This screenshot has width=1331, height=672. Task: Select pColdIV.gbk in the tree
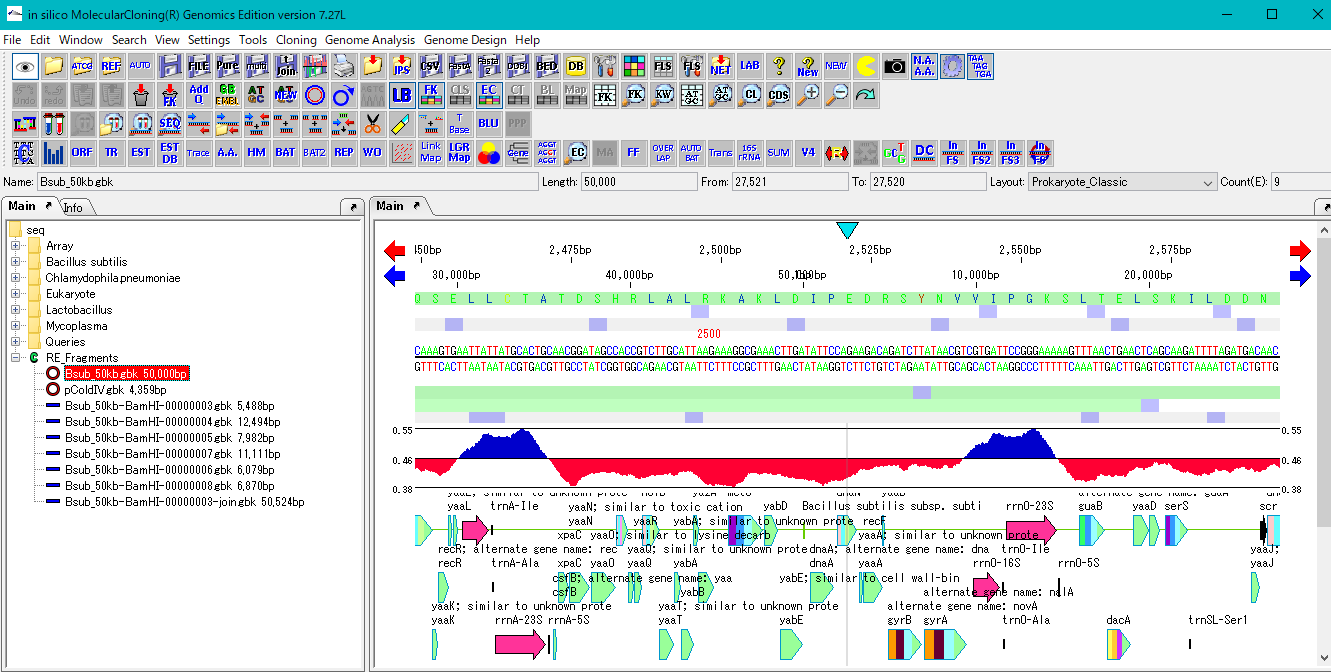(115, 390)
